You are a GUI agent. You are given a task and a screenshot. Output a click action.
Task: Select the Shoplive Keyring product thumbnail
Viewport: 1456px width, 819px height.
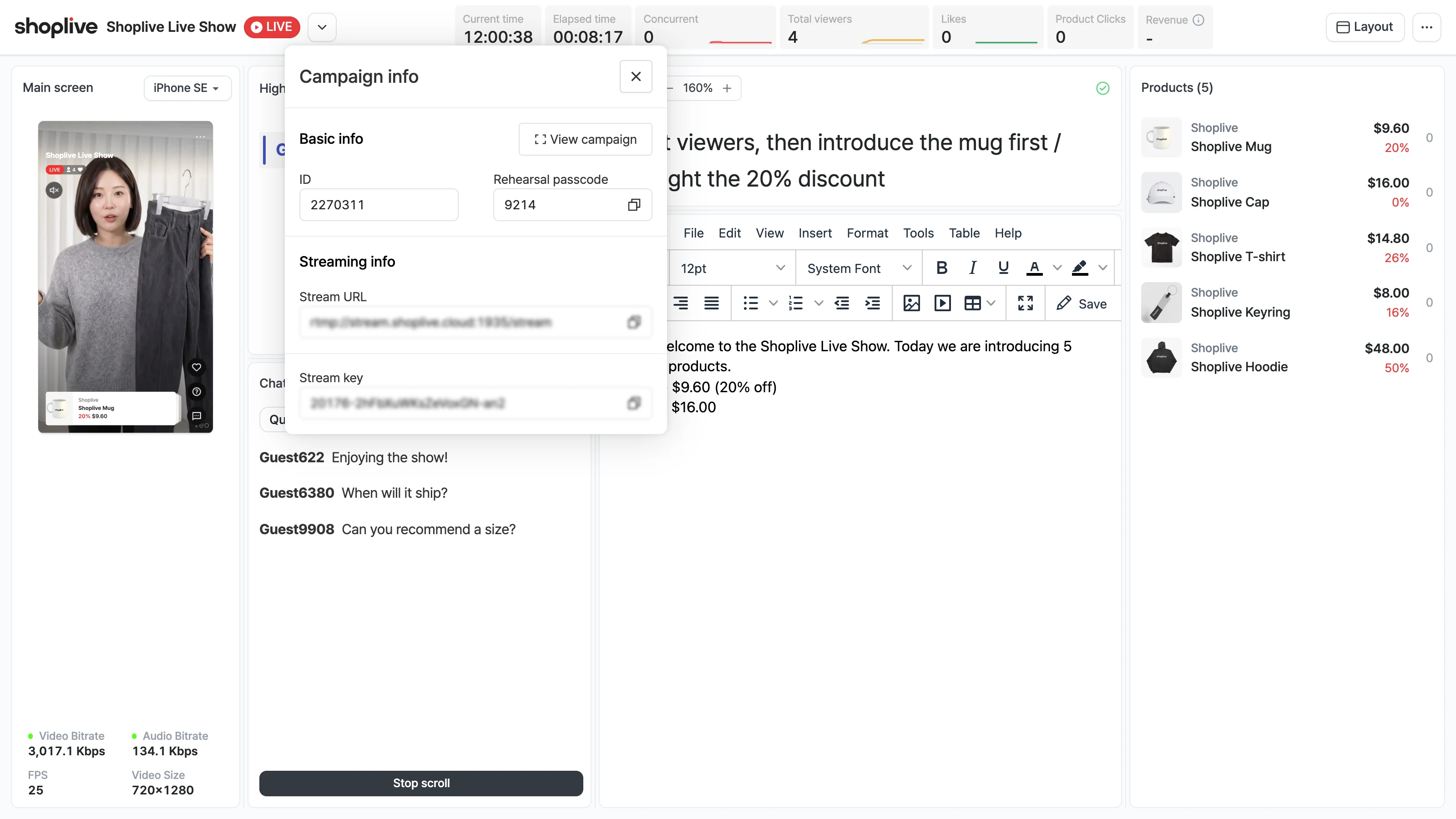coord(1161,303)
